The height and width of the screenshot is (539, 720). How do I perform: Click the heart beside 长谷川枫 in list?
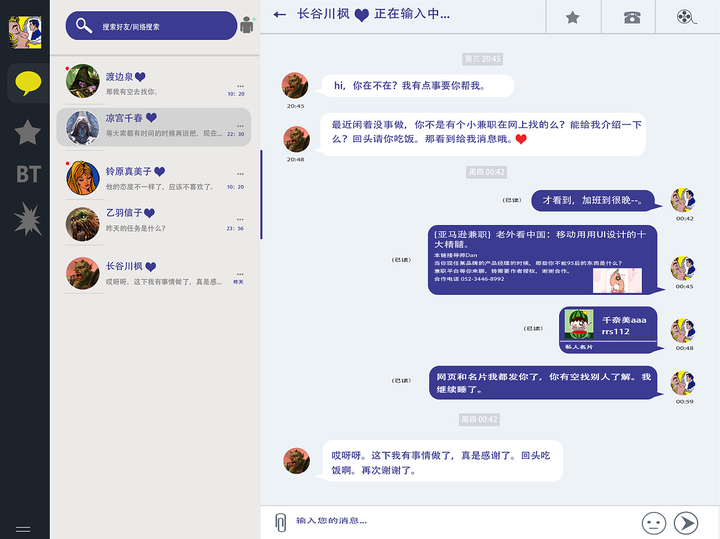[x=151, y=266]
